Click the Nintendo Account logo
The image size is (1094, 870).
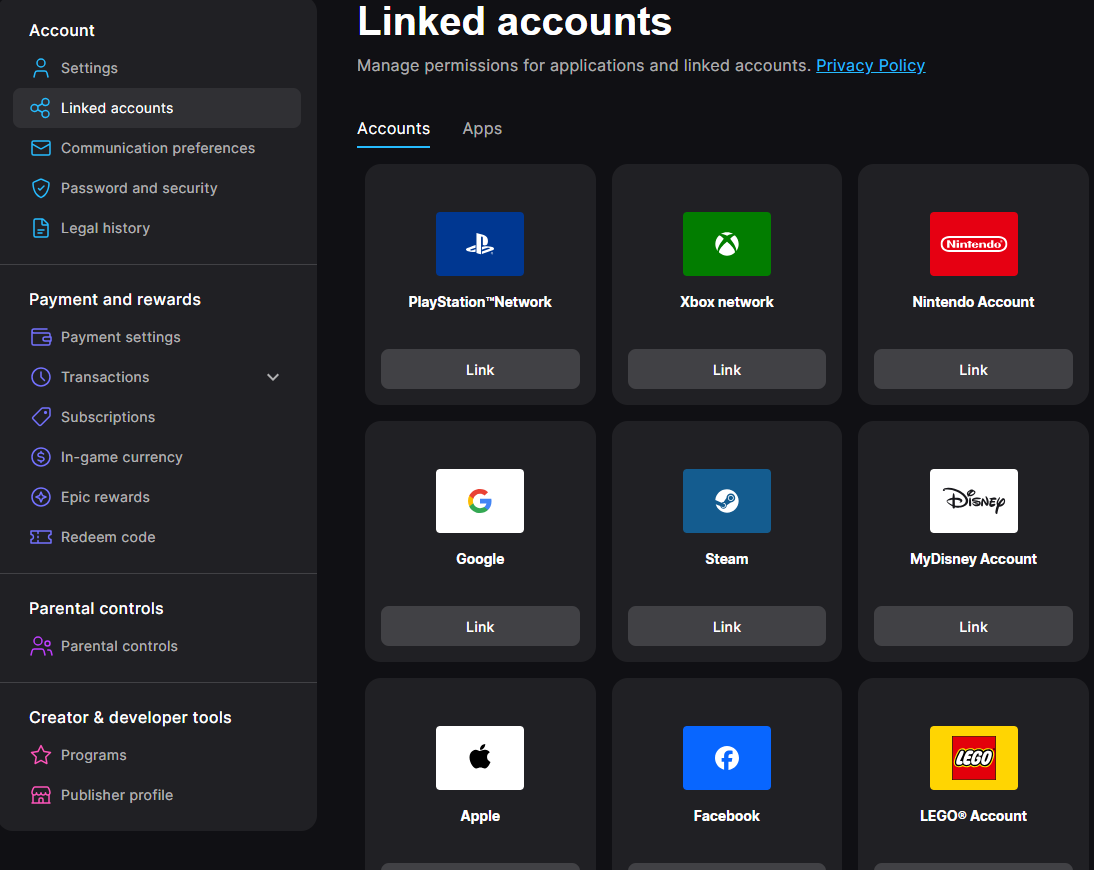point(973,244)
